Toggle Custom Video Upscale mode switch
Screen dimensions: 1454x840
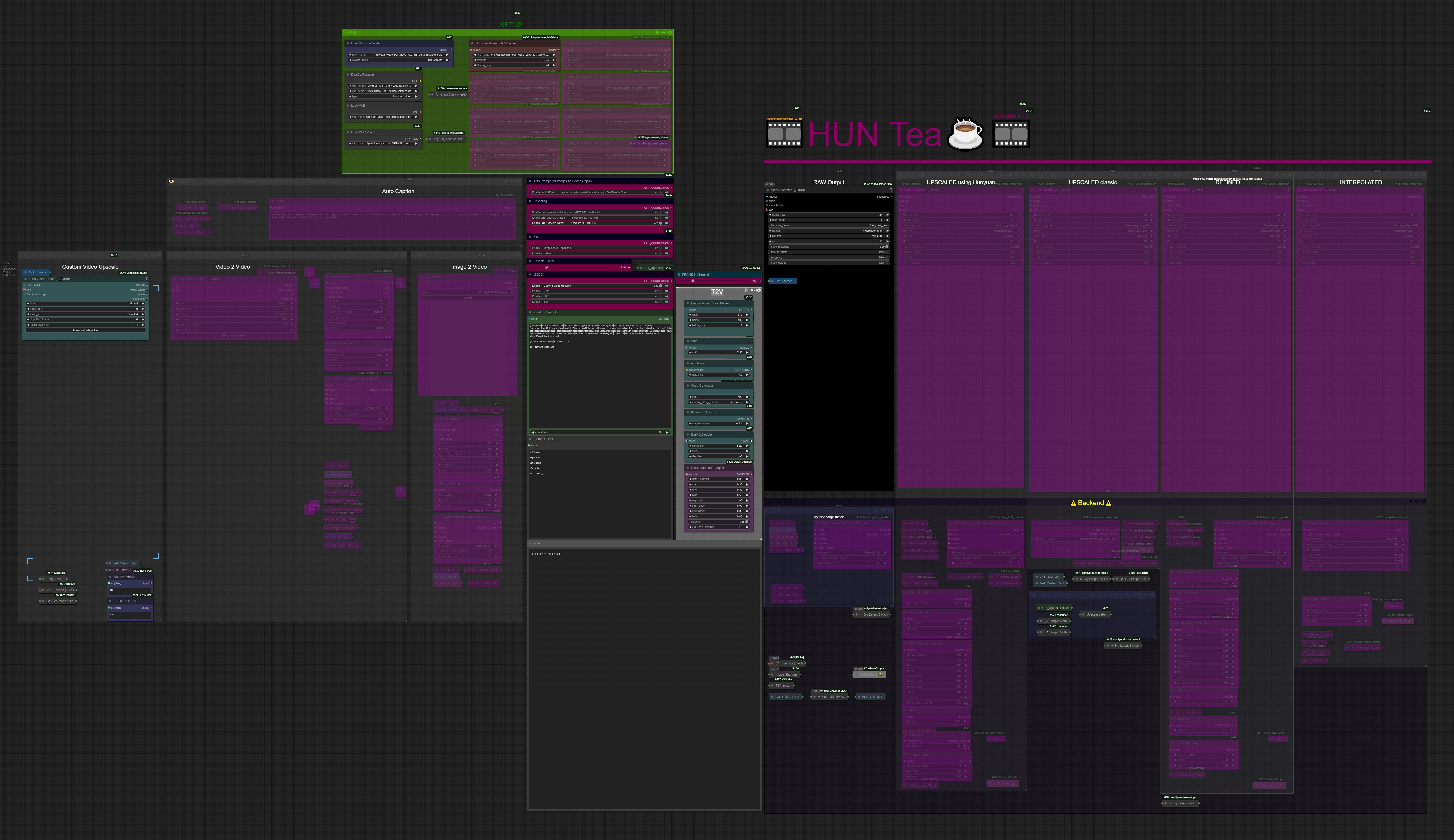(660, 286)
